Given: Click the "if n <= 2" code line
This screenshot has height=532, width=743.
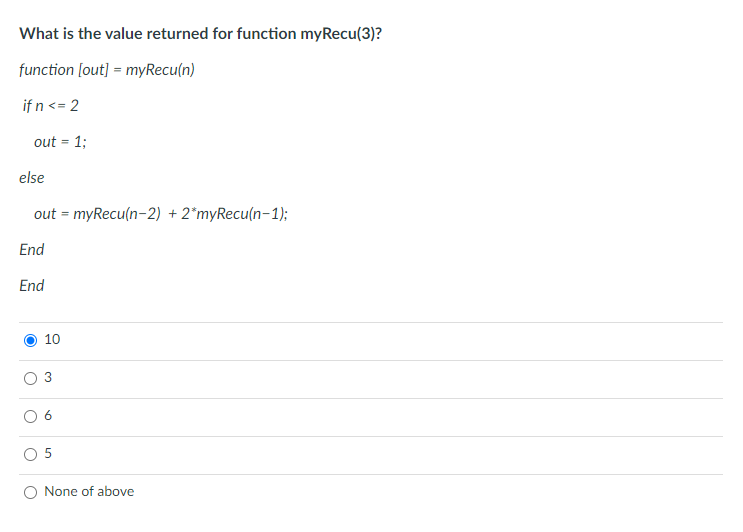Looking at the screenshot, I should 51,105.
